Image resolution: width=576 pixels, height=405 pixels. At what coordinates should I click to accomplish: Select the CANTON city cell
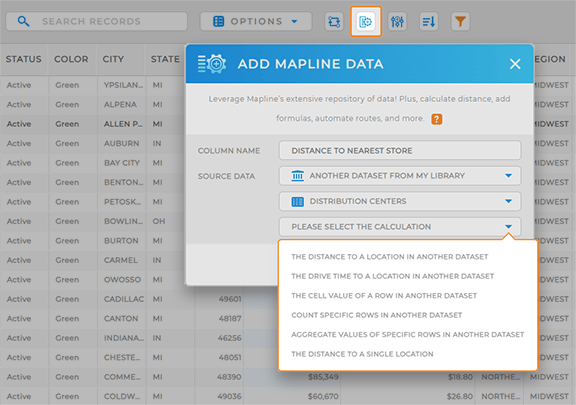click(x=122, y=319)
